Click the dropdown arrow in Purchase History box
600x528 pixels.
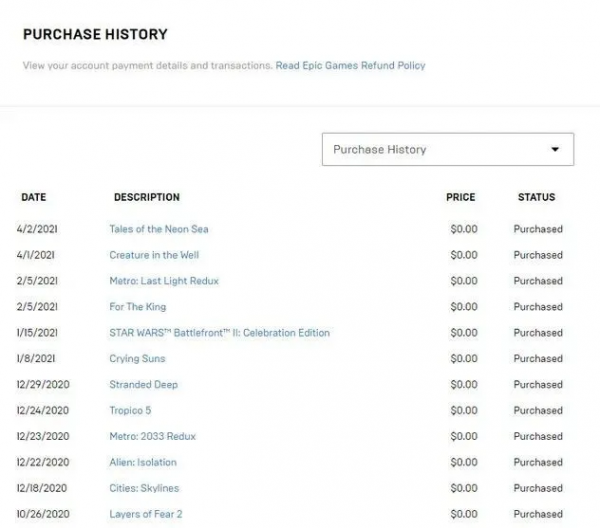click(x=555, y=150)
